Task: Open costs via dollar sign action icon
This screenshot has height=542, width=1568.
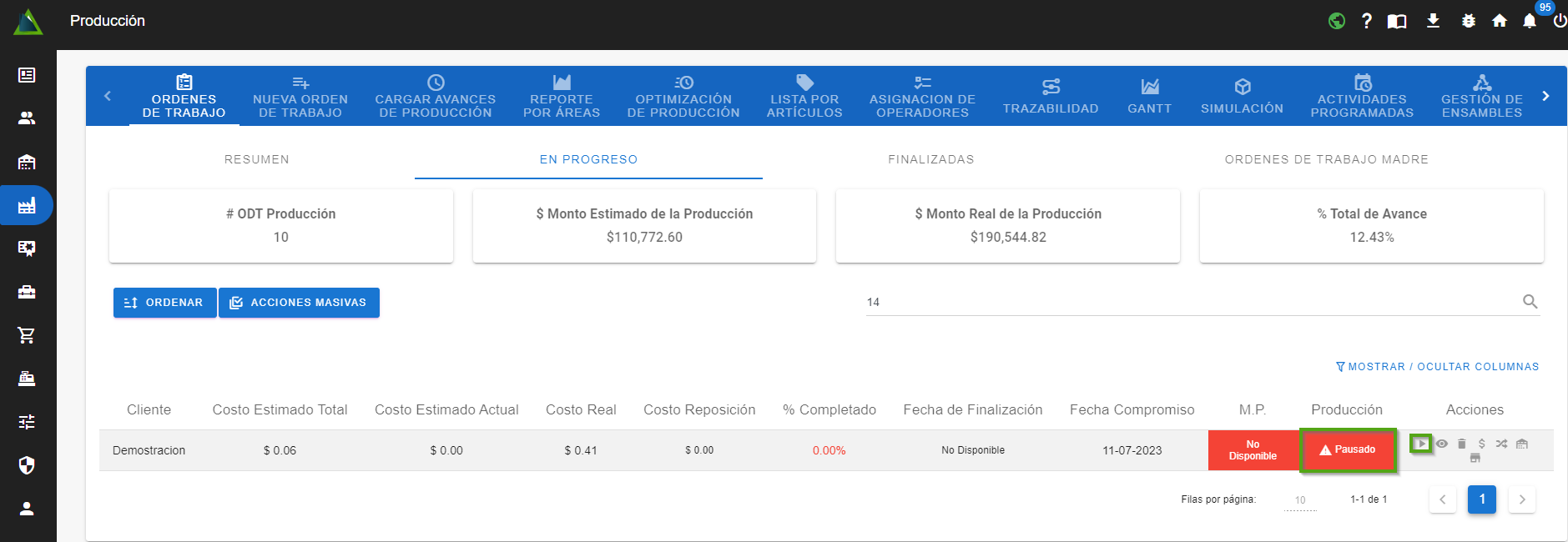Action: click(1481, 444)
